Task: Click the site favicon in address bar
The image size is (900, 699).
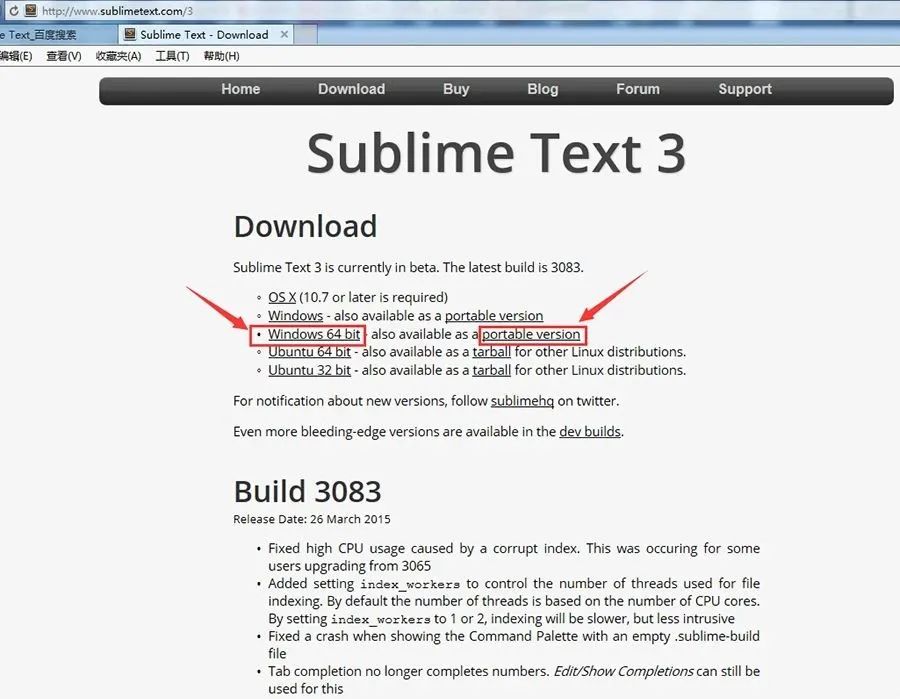Action: (x=31, y=10)
